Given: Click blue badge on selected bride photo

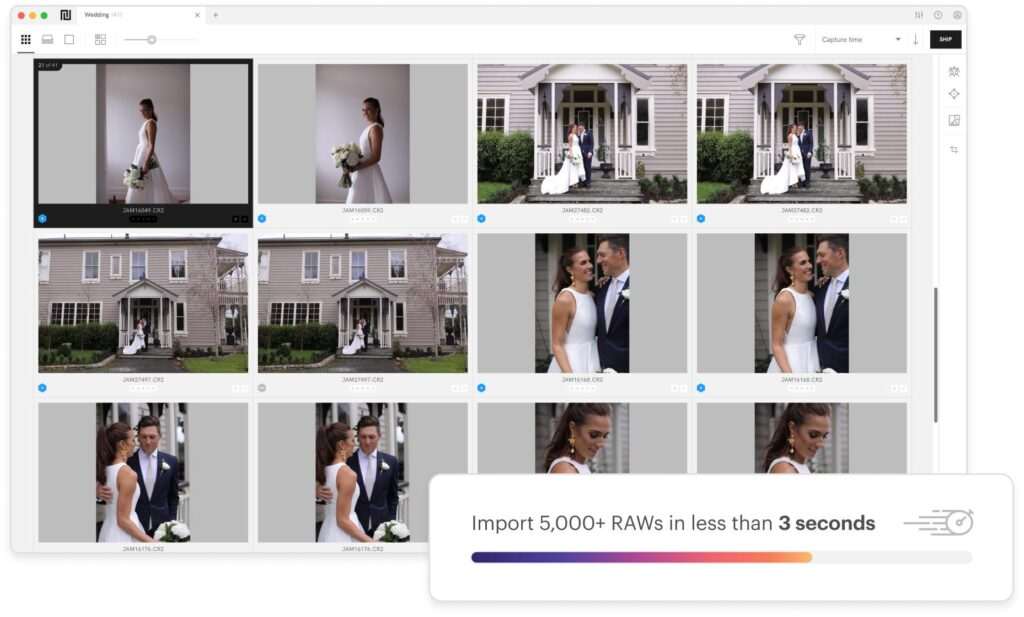Looking at the screenshot, I should [x=42, y=219].
